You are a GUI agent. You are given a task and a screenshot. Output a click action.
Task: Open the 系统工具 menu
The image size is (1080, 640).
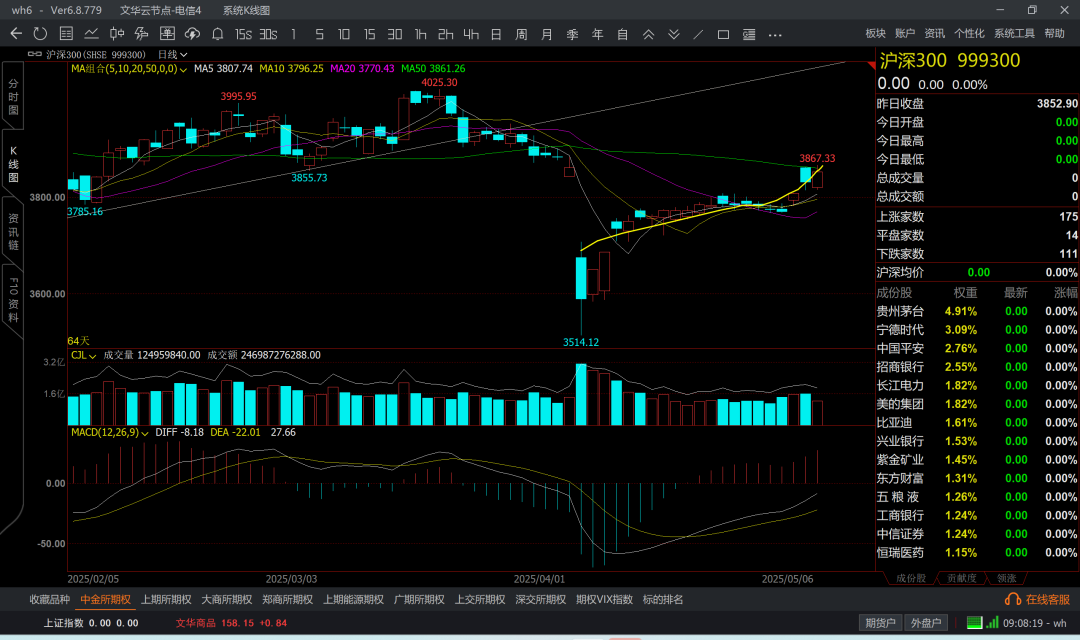click(x=1014, y=34)
